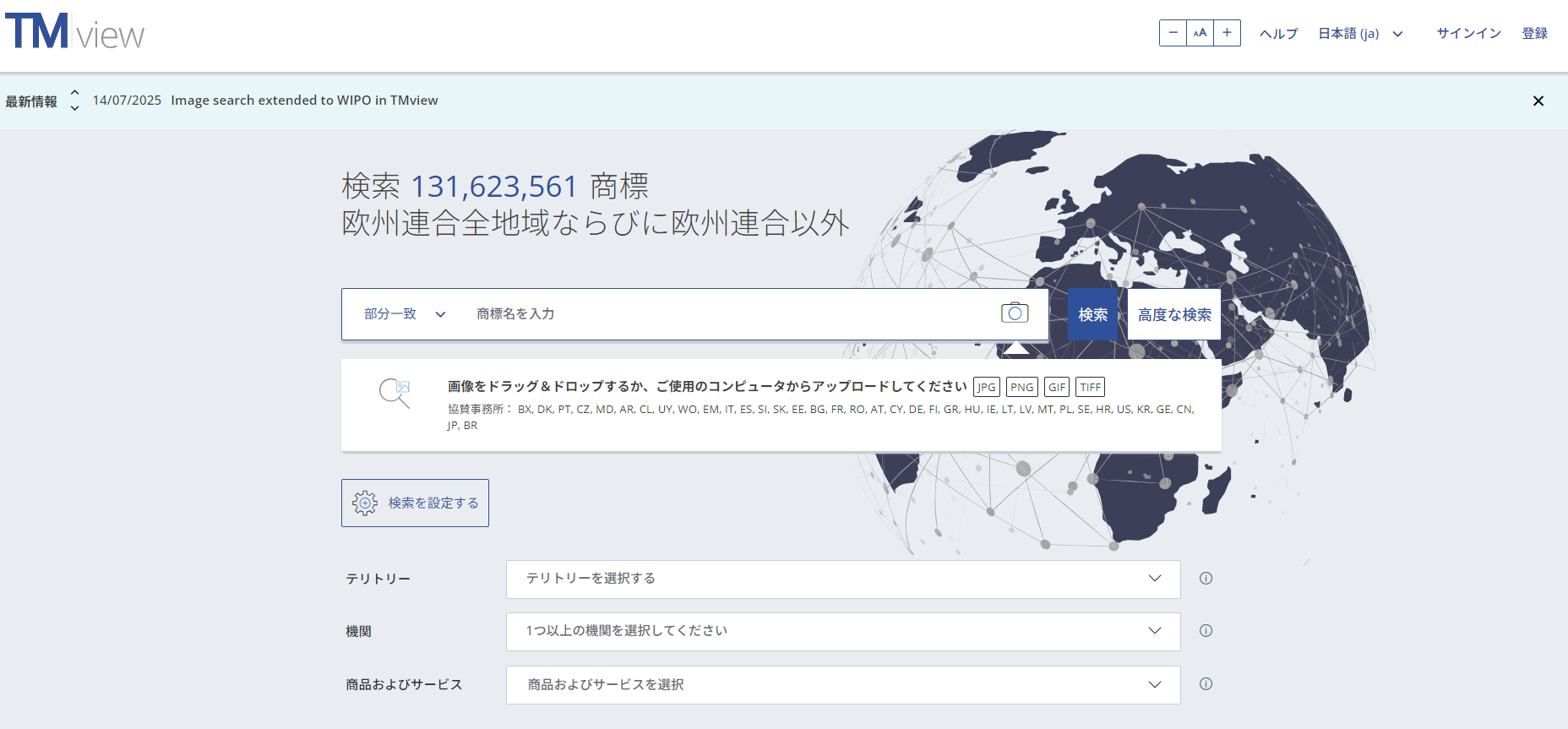The image size is (1568, 729).
Task: Expand 商品およびサービスを選択 dropdown
Action: [843, 684]
